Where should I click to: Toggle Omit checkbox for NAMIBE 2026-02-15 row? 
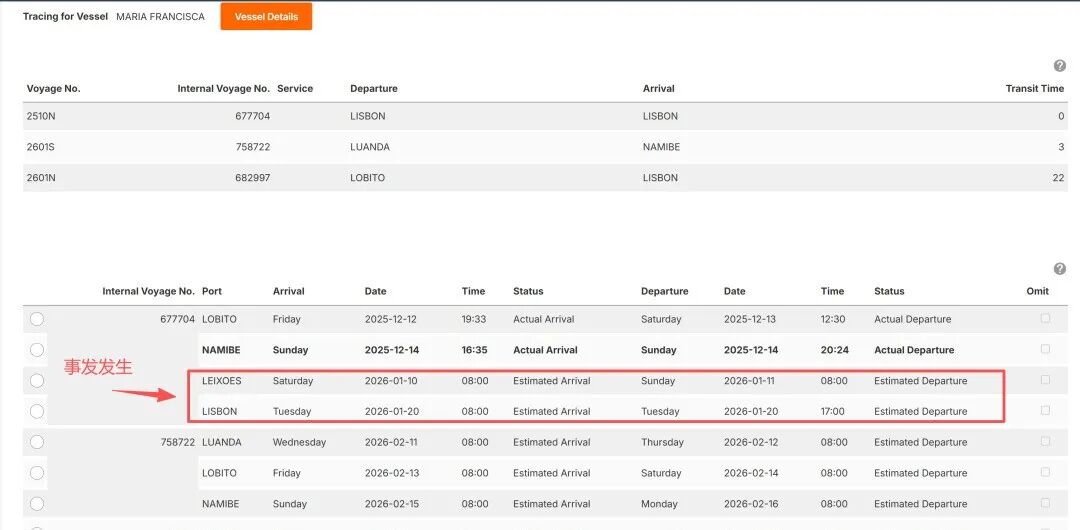(x=1046, y=502)
